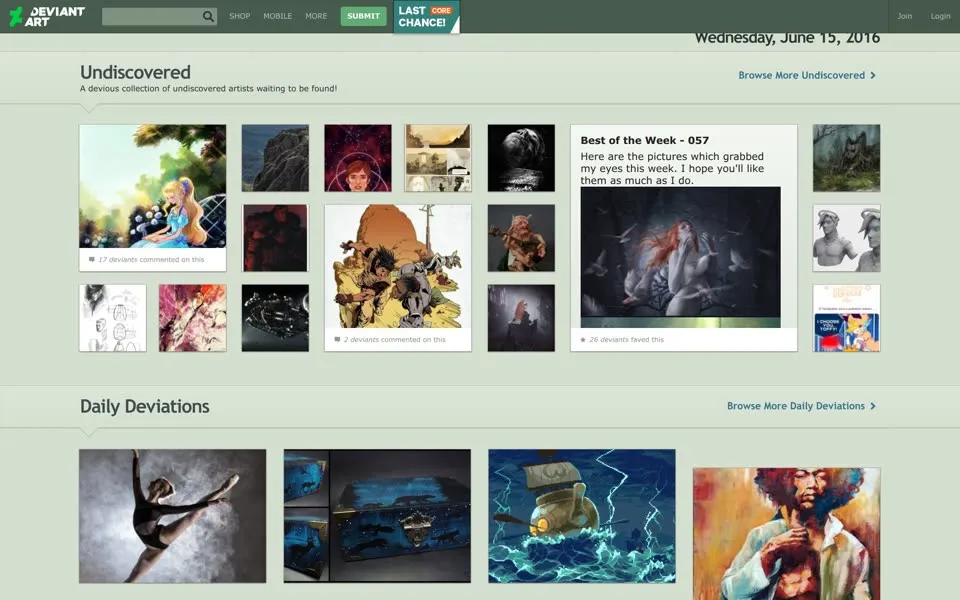This screenshot has width=960, height=600.
Task: Open the warrior and robot comic artwork
Action: pyautogui.click(x=398, y=266)
